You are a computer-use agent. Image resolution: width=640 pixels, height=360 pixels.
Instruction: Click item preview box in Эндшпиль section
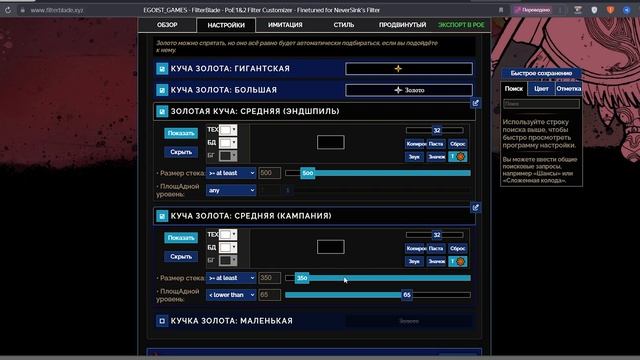331,142
